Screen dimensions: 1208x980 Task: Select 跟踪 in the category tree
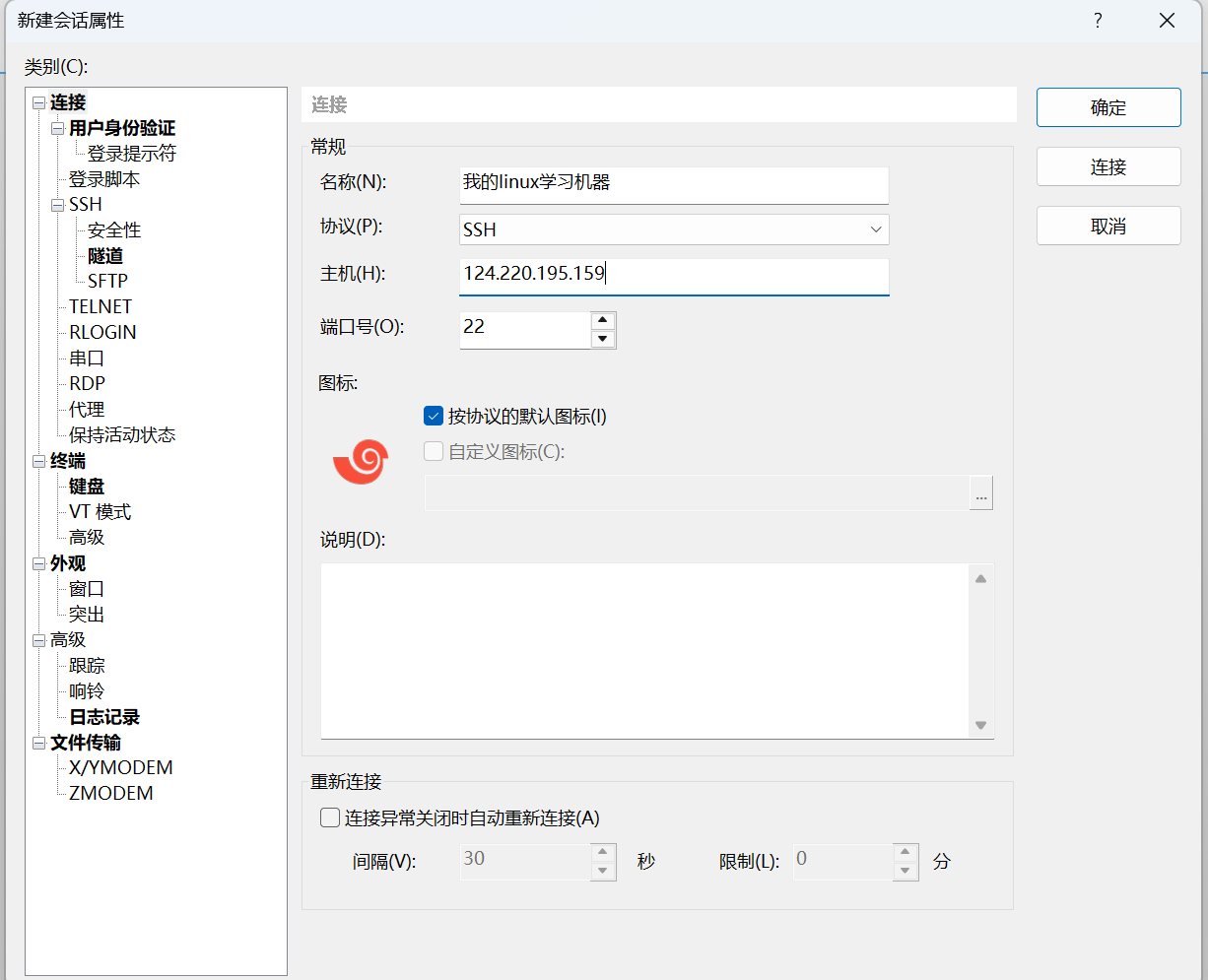87,666
